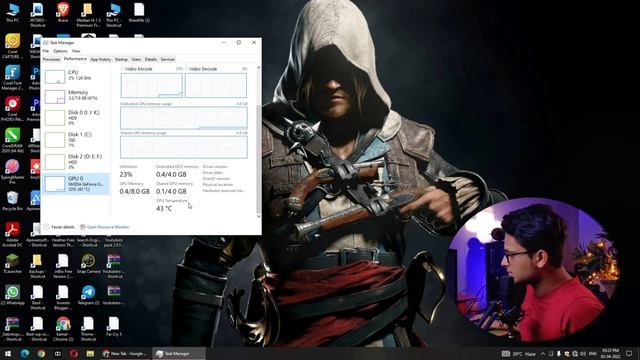Open the Far Cry 5 desktop file

coord(113,327)
